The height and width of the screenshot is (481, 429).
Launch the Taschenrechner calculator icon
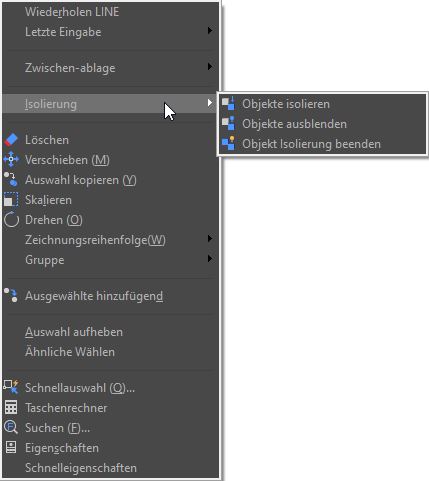[11, 407]
